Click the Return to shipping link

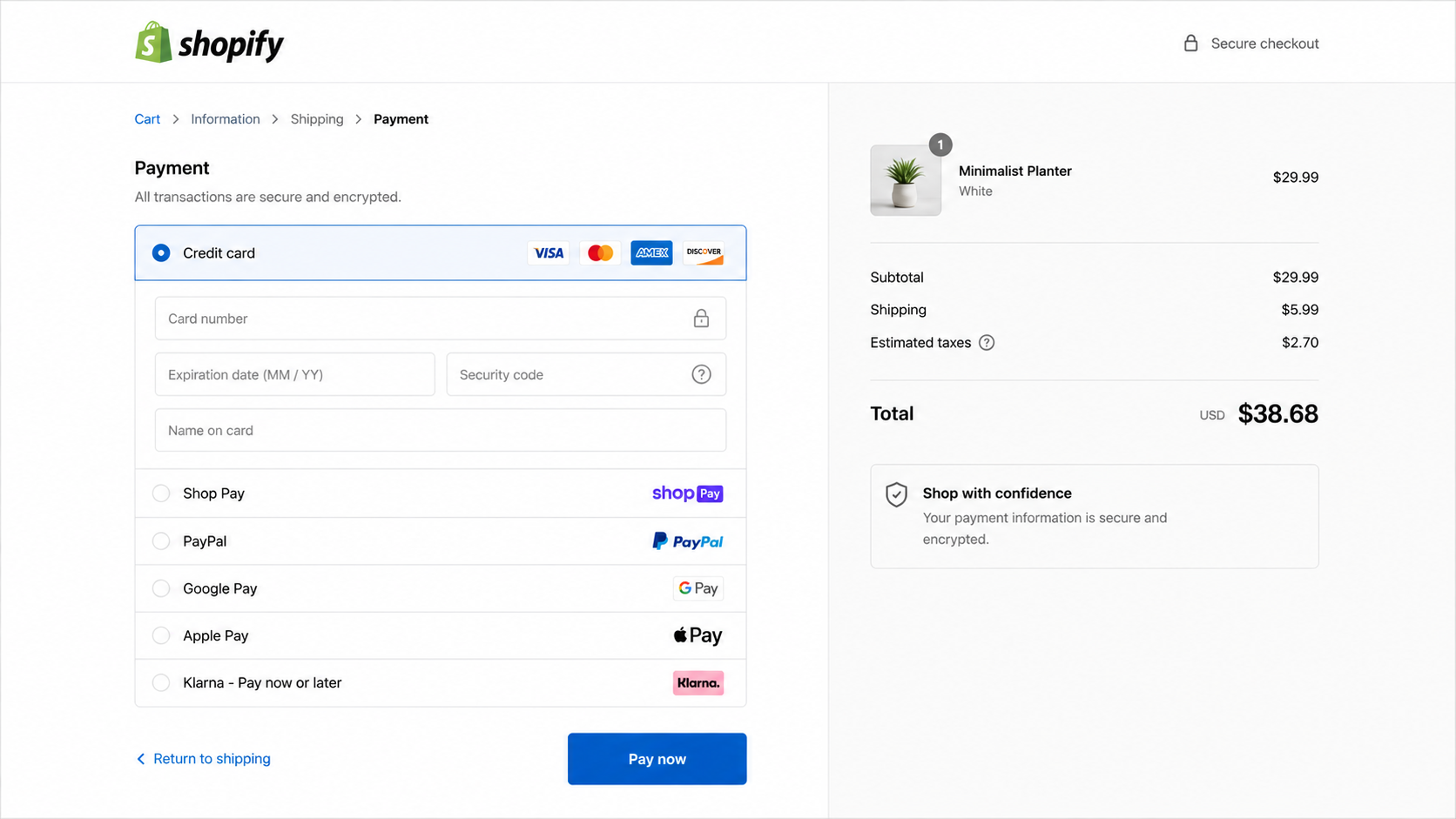tap(212, 759)
